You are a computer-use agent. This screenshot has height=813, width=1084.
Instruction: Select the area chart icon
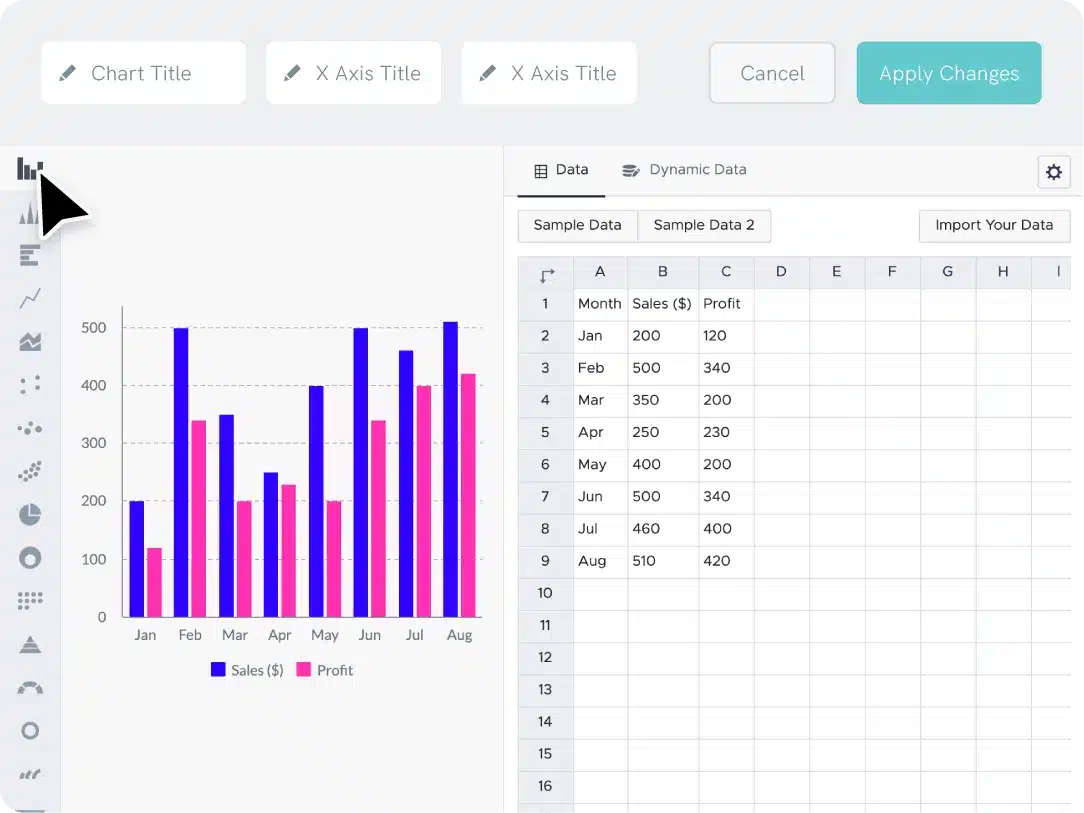30,342
